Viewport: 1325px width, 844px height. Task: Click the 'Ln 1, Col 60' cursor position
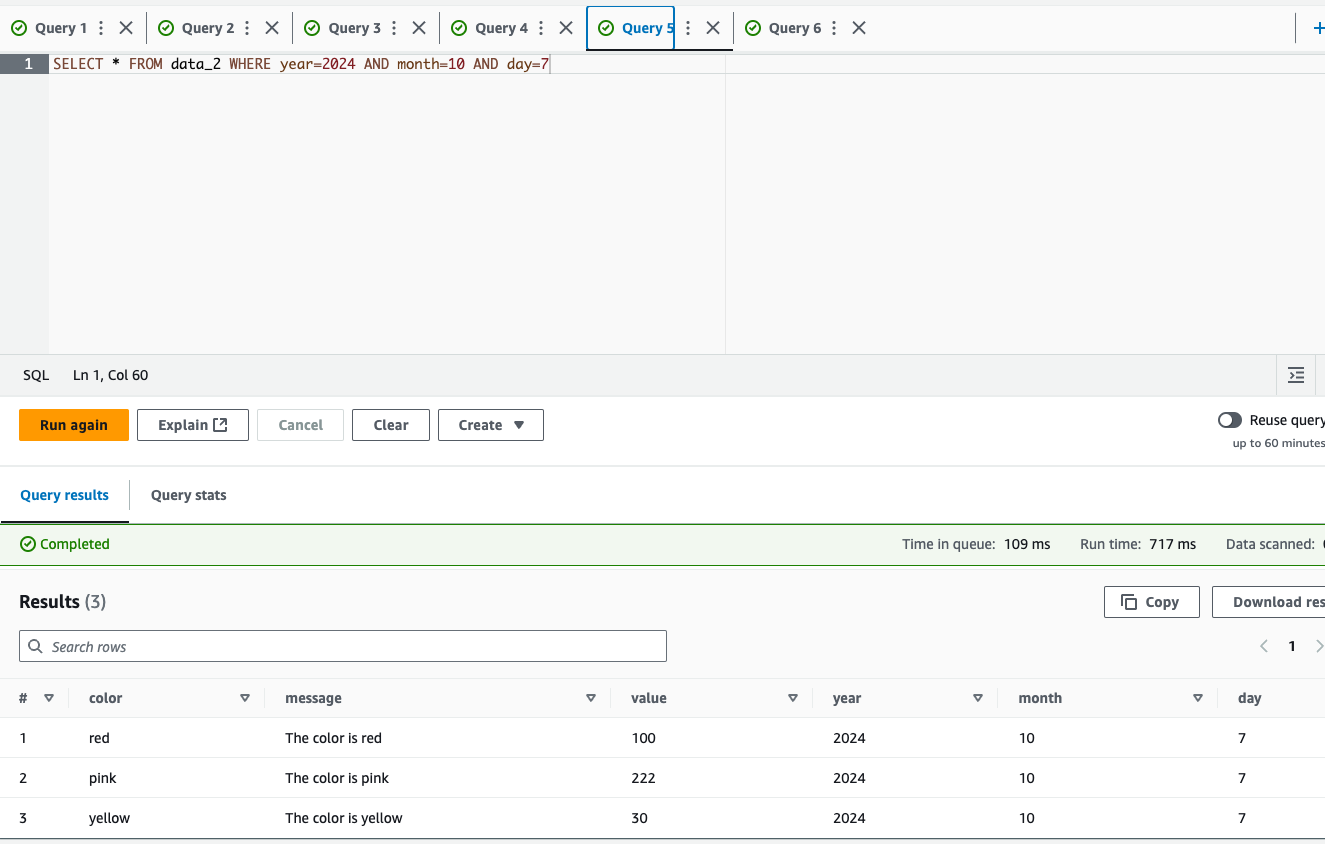point(111,376)
